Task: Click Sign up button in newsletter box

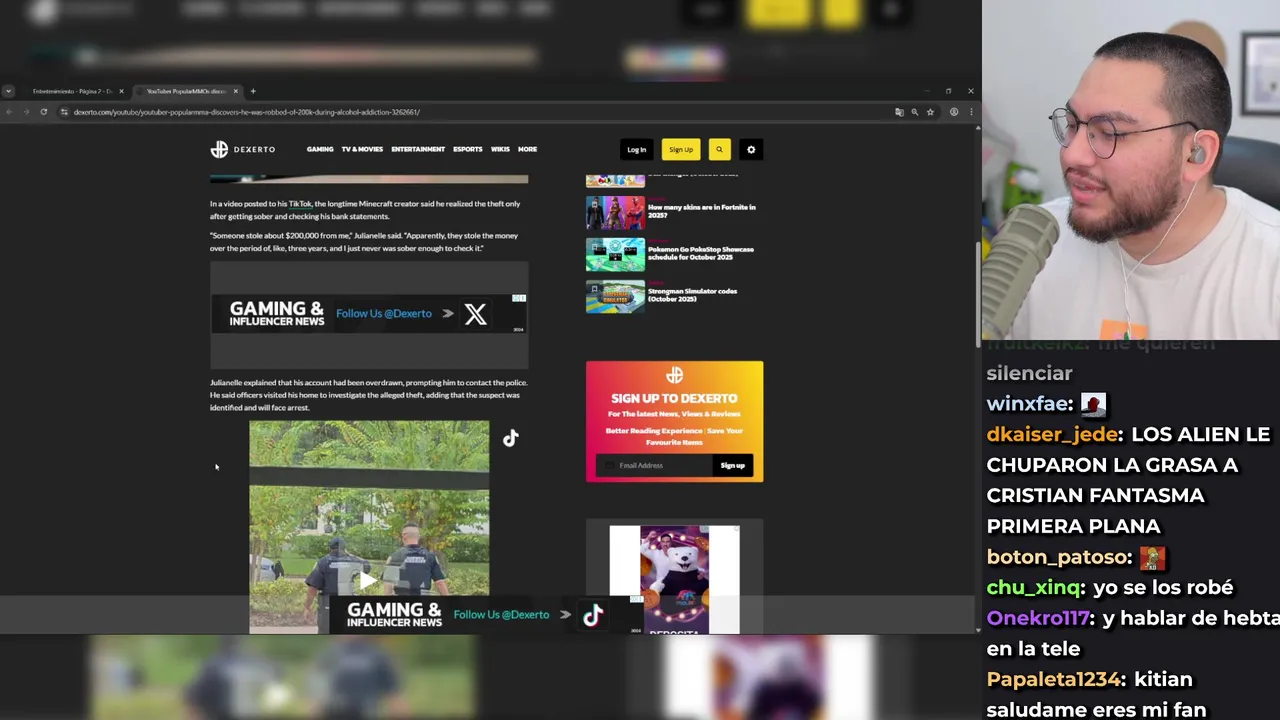Action: pos(733,465)
